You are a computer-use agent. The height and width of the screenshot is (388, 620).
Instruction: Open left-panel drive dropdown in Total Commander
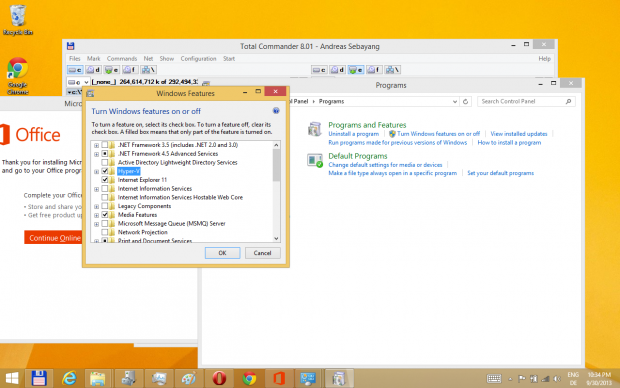click(86, 82)
